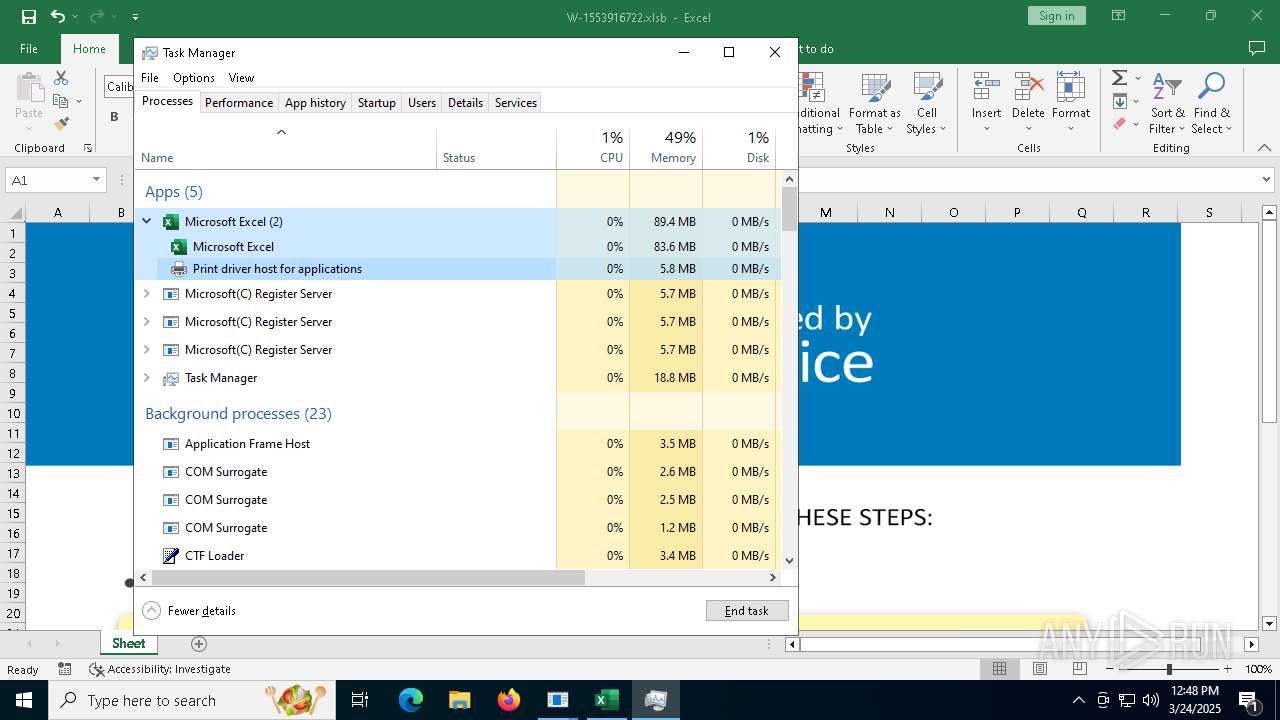Screen dimensions: 1280x720
Task: Click the macro recording icon in the status bar
Action: [x=65, y=669]
